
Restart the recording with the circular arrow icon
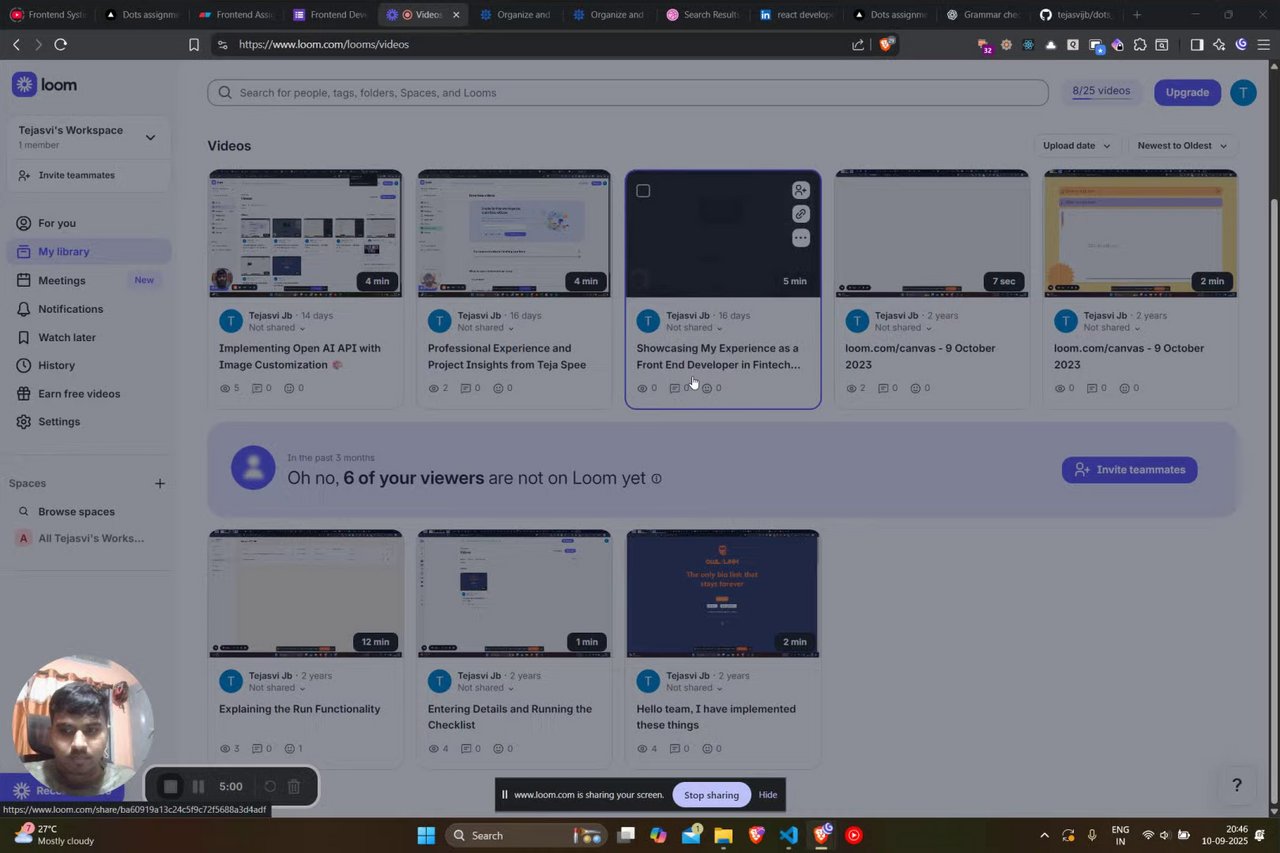pos(269,787)
